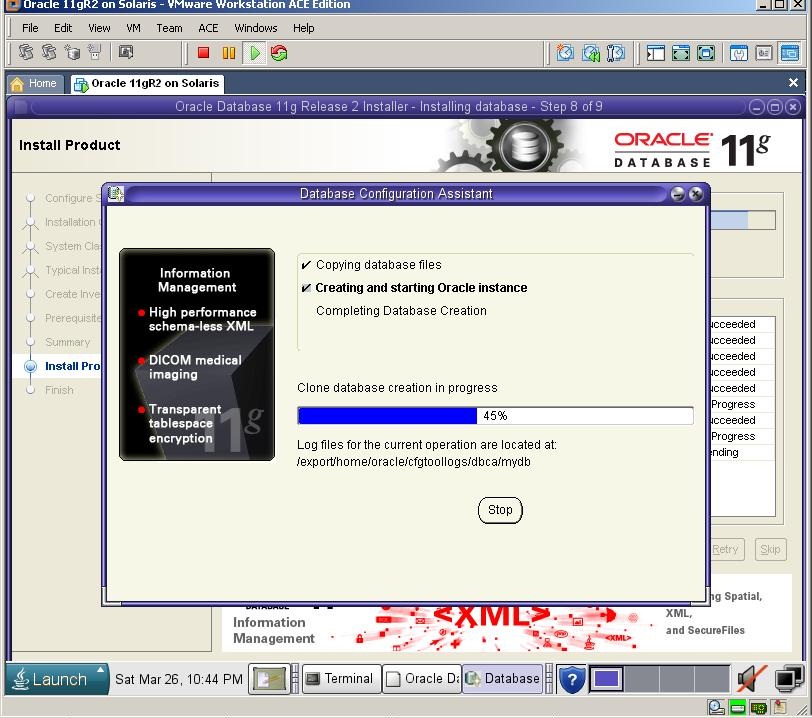812x718 pixels.
Task: Power off the virtual machine
Action: [x=204, y=52]
